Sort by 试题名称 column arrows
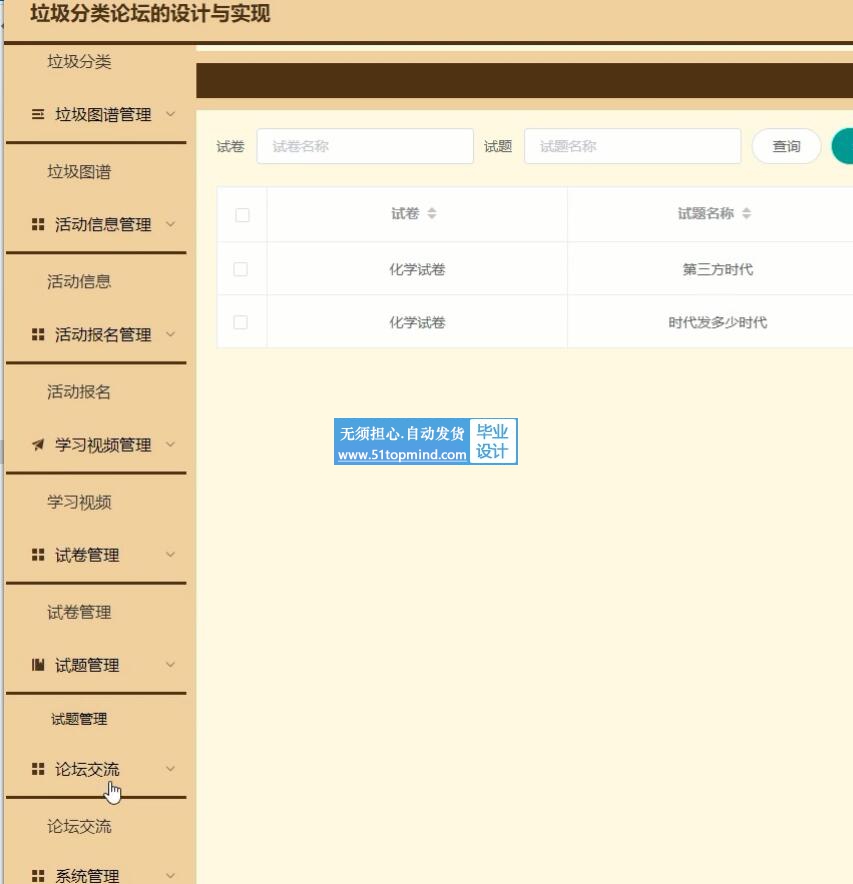The image size is (853, 884). point(746,213)
